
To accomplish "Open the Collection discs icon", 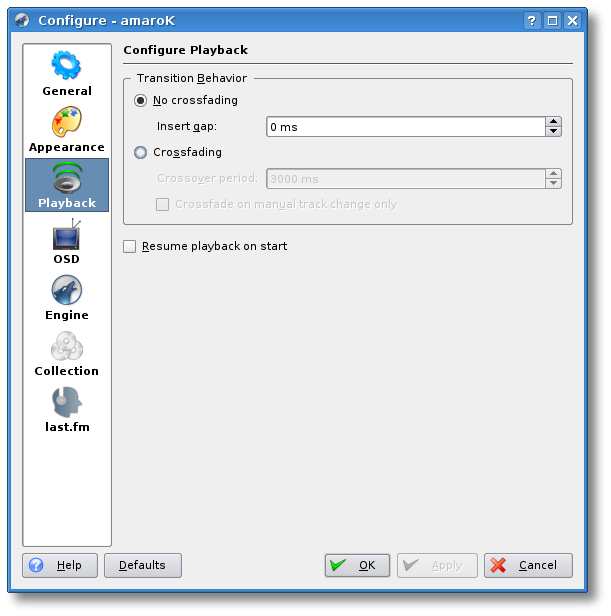I will point(66,347).
